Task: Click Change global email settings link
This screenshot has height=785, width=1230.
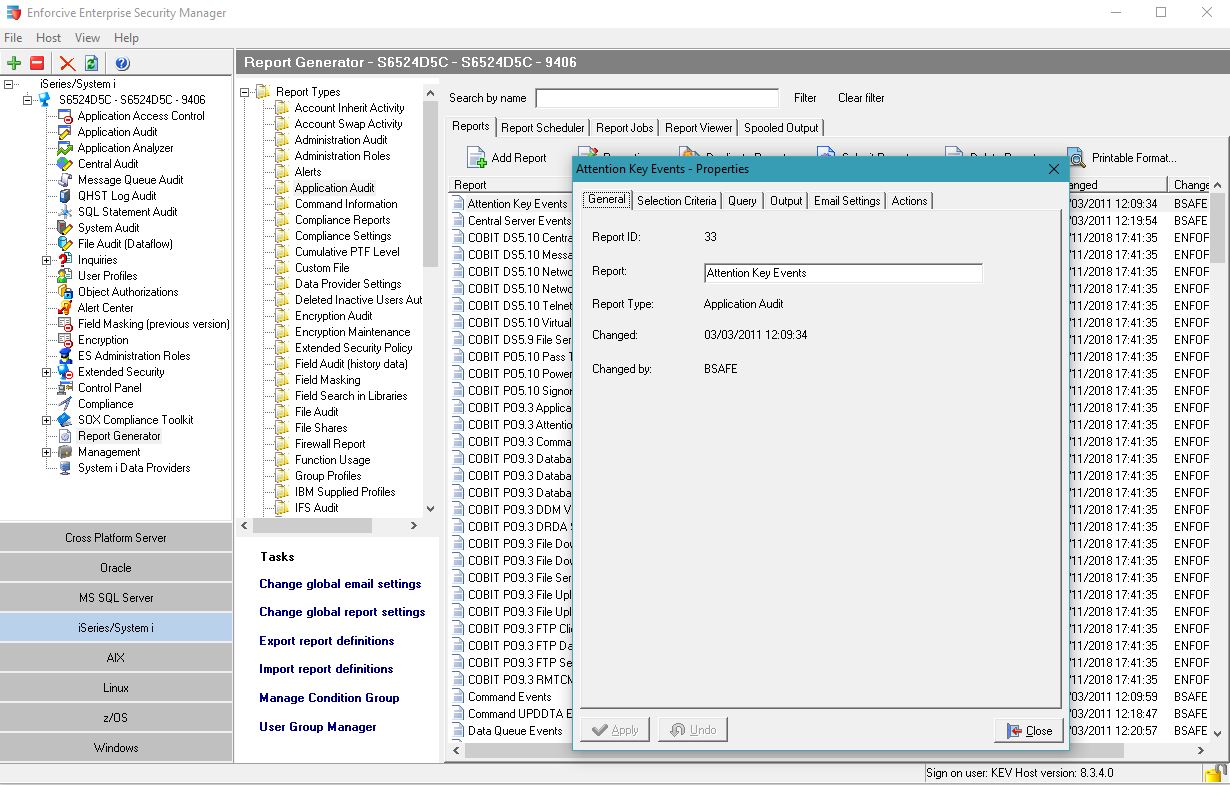Action: [x=340, y=584]
